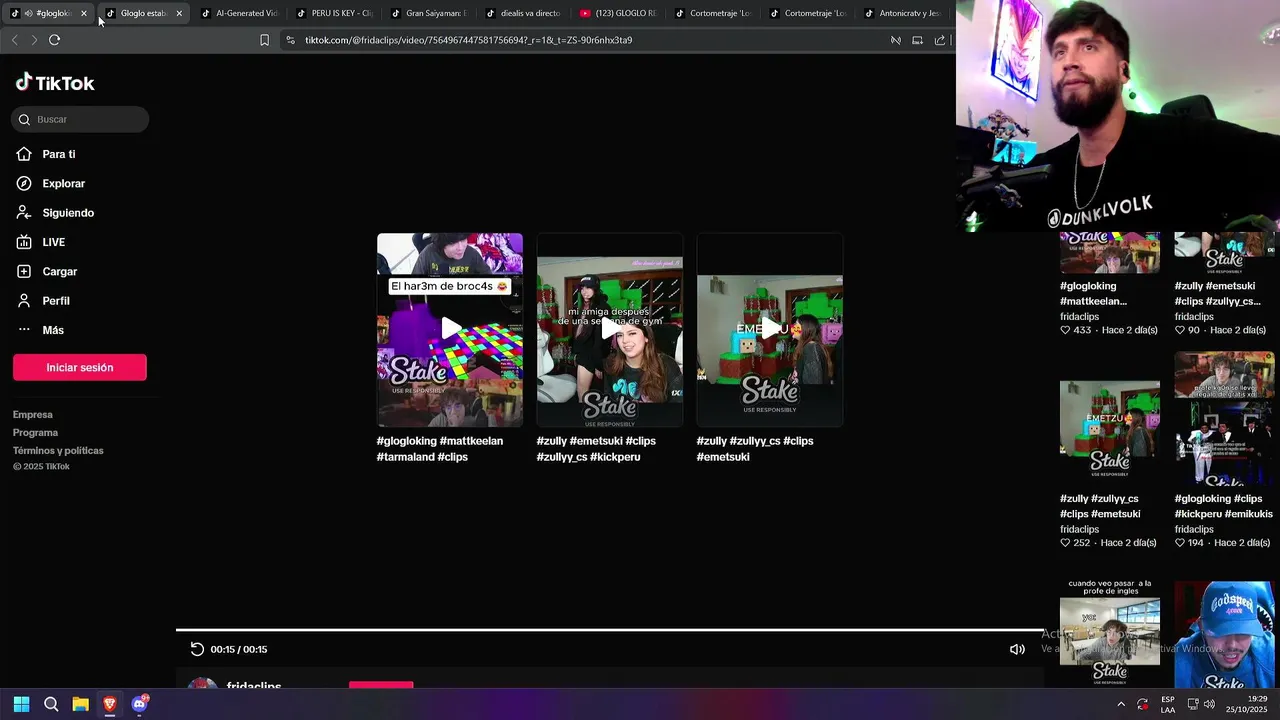
Task: Expand the Programa footer section
Action: [x=35, y=433]
